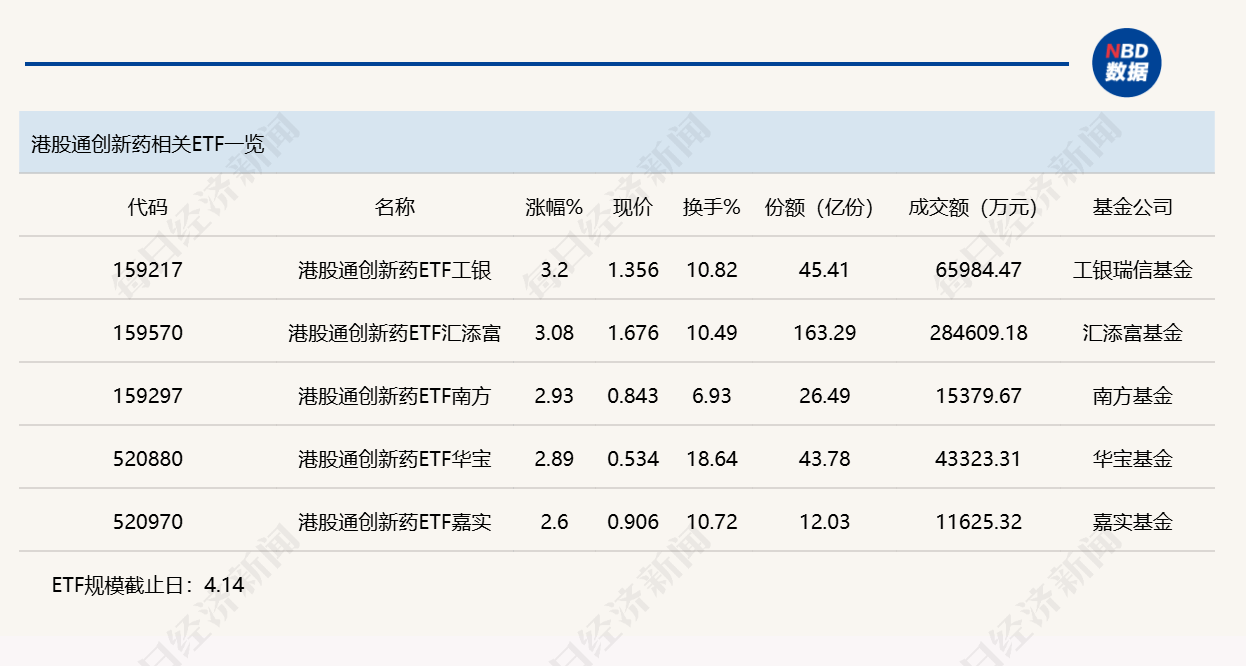
Task: Open 港股通创新药ETF南方 entry
Action: point(394,396)
